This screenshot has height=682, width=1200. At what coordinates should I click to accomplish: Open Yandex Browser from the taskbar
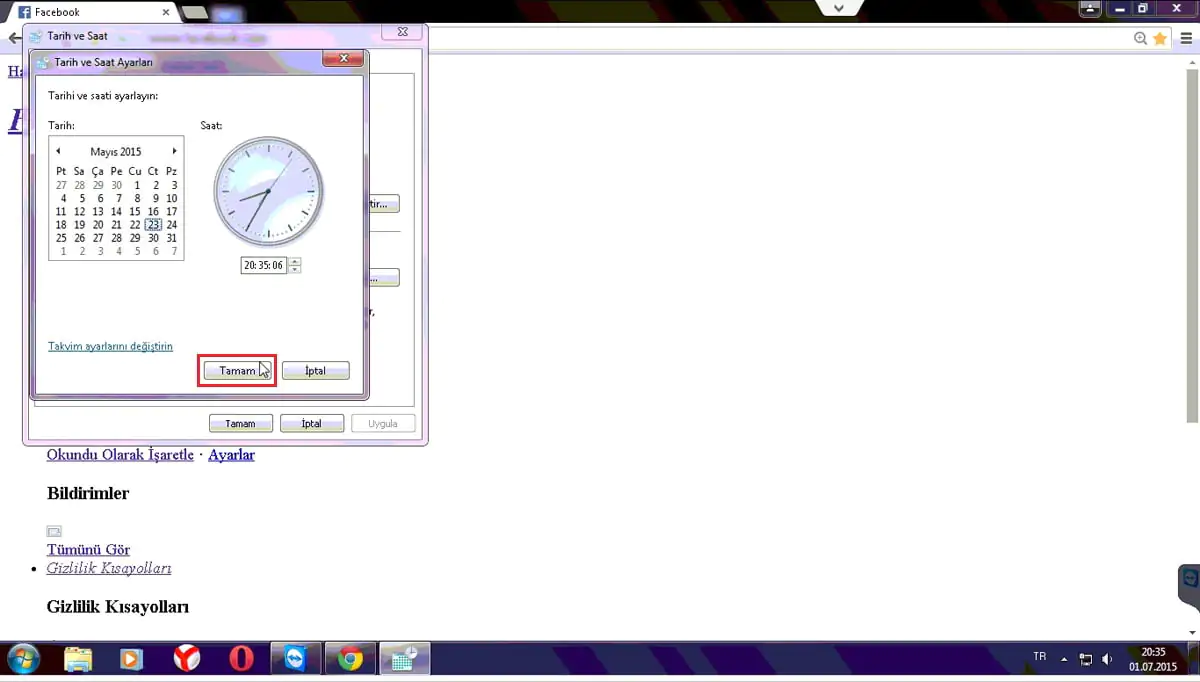tap(187, 660)
